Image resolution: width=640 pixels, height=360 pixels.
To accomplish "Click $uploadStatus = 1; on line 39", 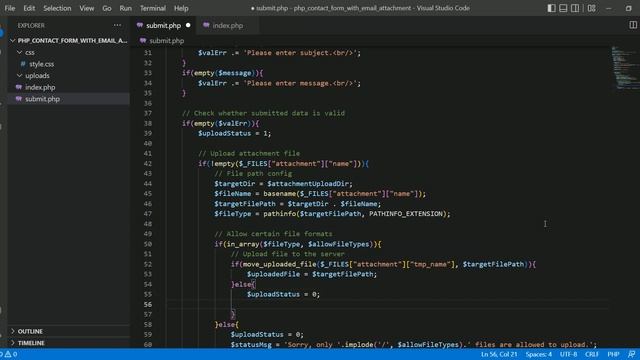I will coord(234,133).
